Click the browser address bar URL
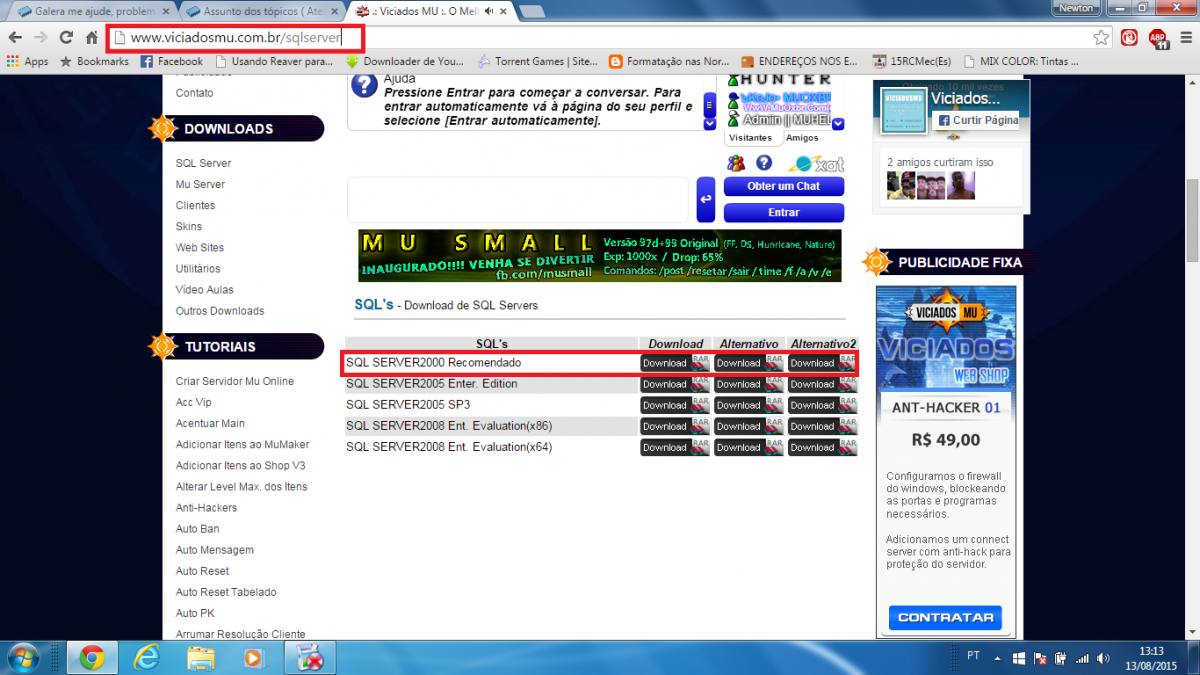The width and height of the screenshot is (1200, 675). coord(236,38)
